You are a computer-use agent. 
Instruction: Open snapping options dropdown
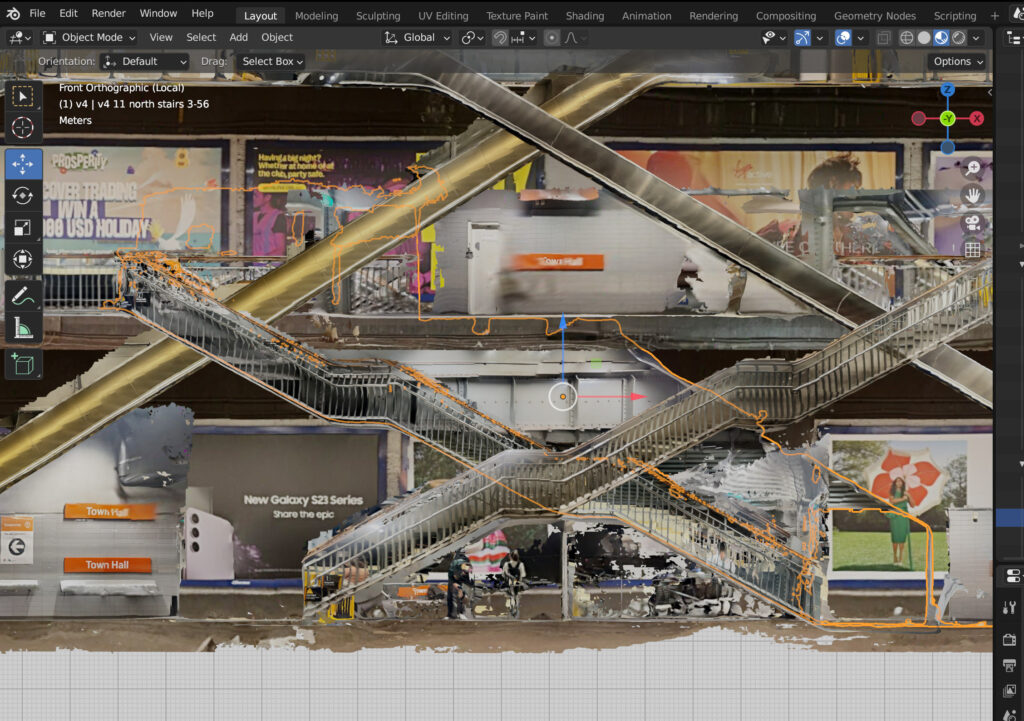tap(523, 38)
